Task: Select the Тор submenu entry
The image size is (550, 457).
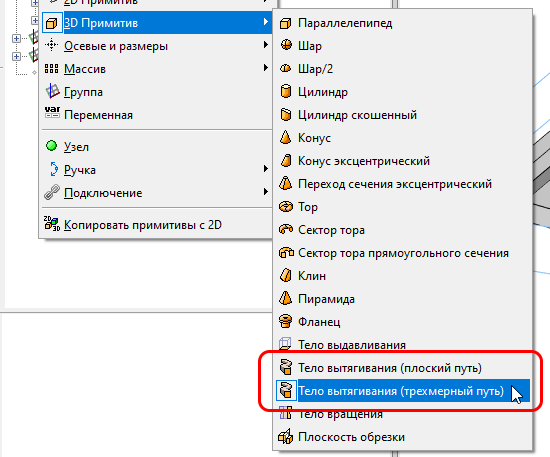Action: (403, 207)
